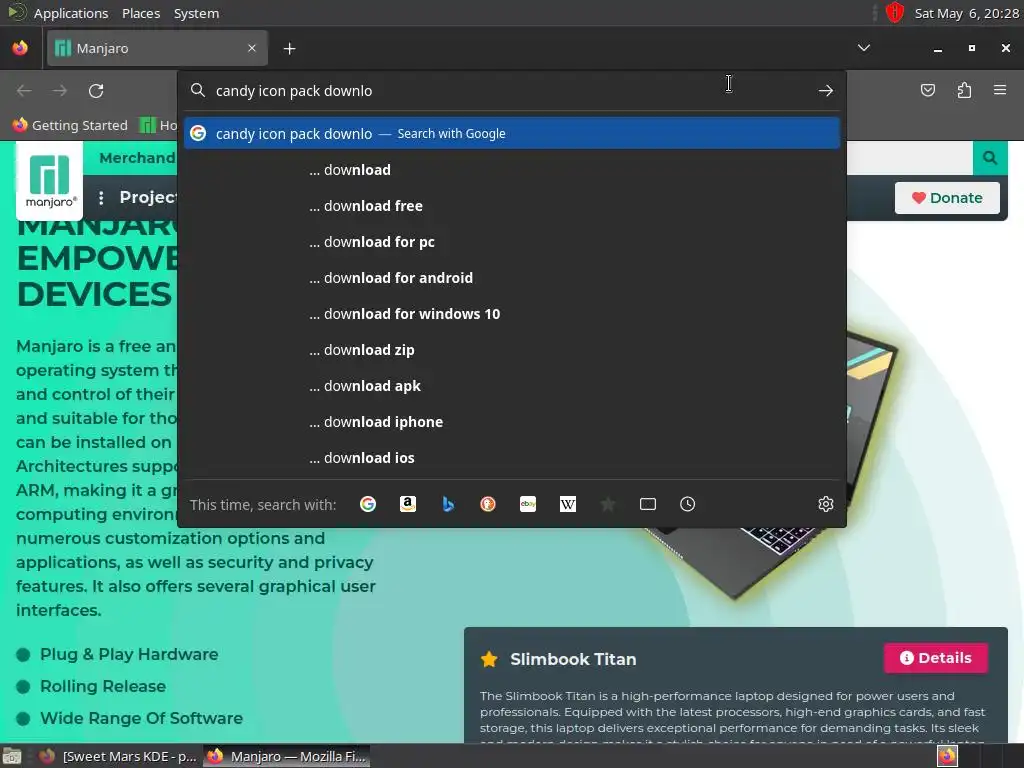Click the reload page button
The image size is (1024, 768).
coord(96,91)
